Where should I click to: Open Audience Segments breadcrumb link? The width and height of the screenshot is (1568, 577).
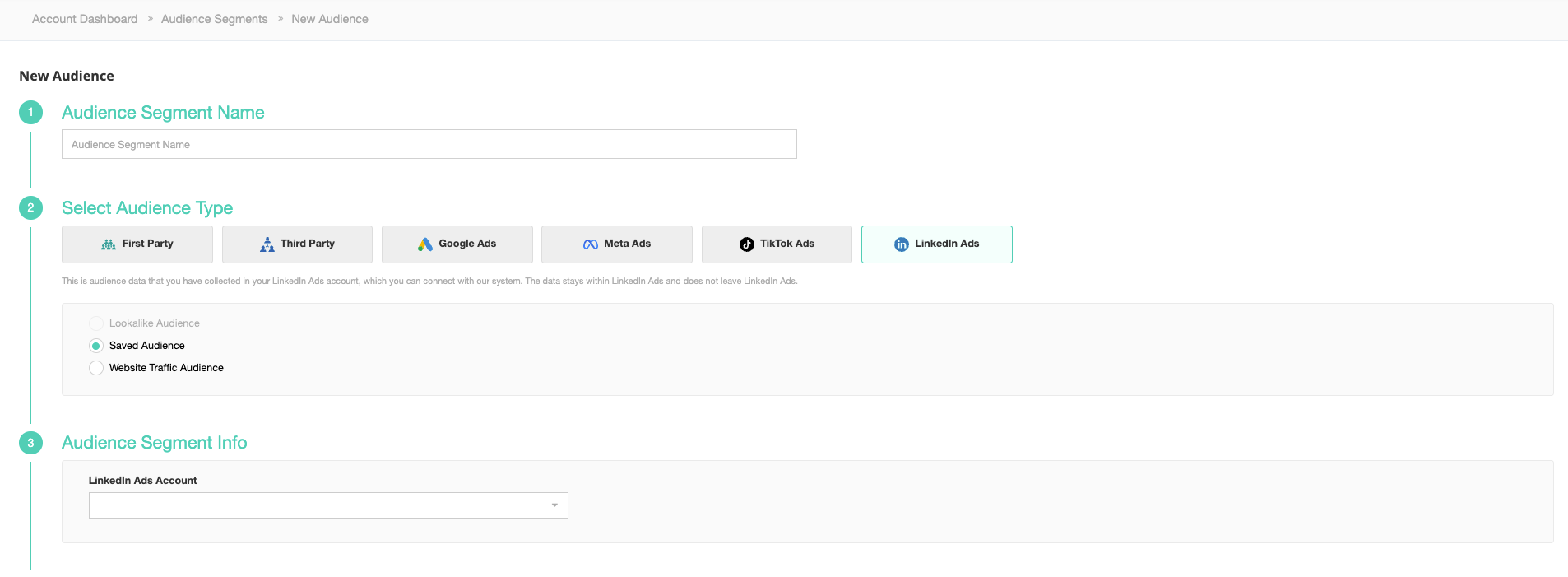tap(214, 19)
